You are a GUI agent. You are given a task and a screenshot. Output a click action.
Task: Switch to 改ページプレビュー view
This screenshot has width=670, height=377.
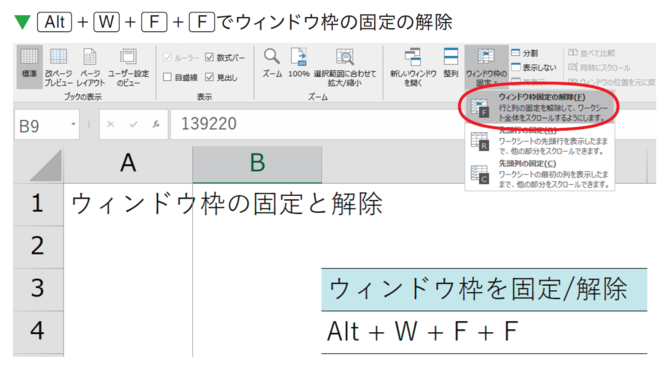click(x=58, y=66)
